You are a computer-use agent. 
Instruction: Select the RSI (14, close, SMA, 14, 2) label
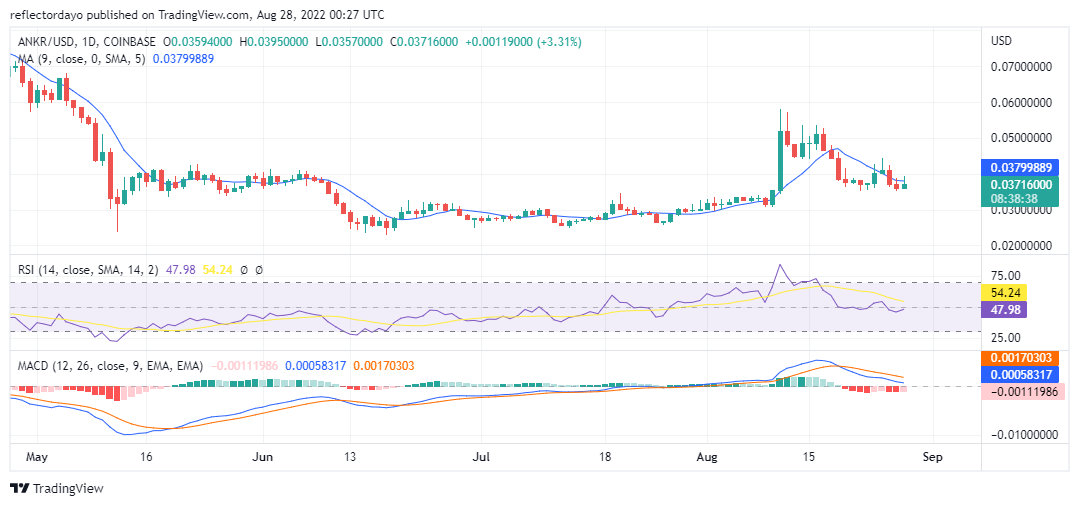(88, 271)
